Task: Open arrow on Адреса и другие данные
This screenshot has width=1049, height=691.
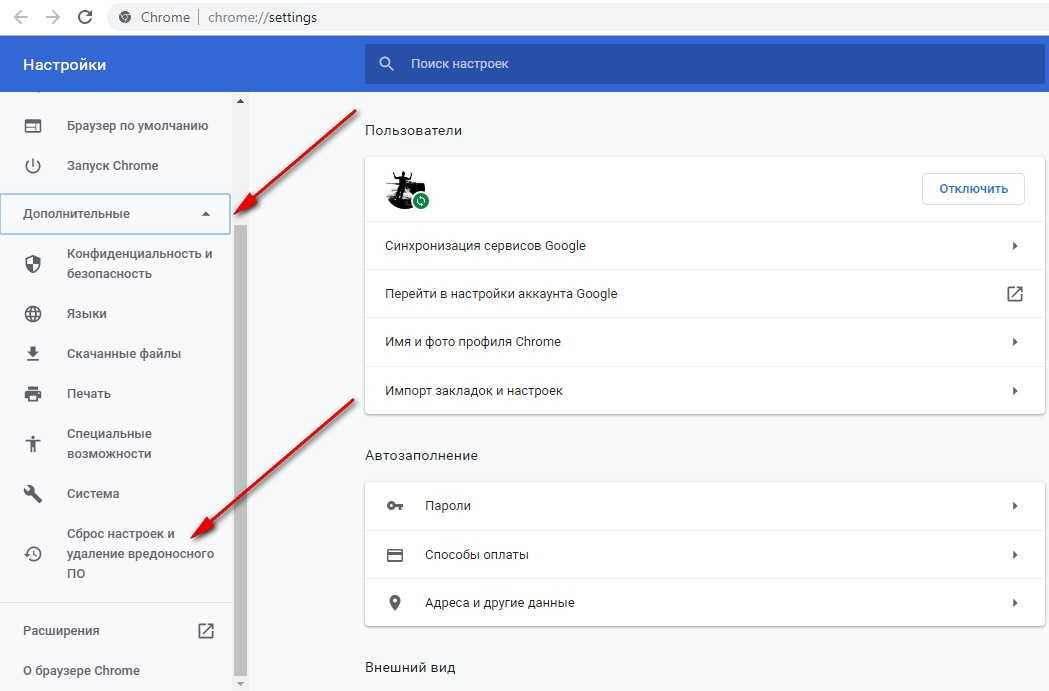Action: (1015, 603)
